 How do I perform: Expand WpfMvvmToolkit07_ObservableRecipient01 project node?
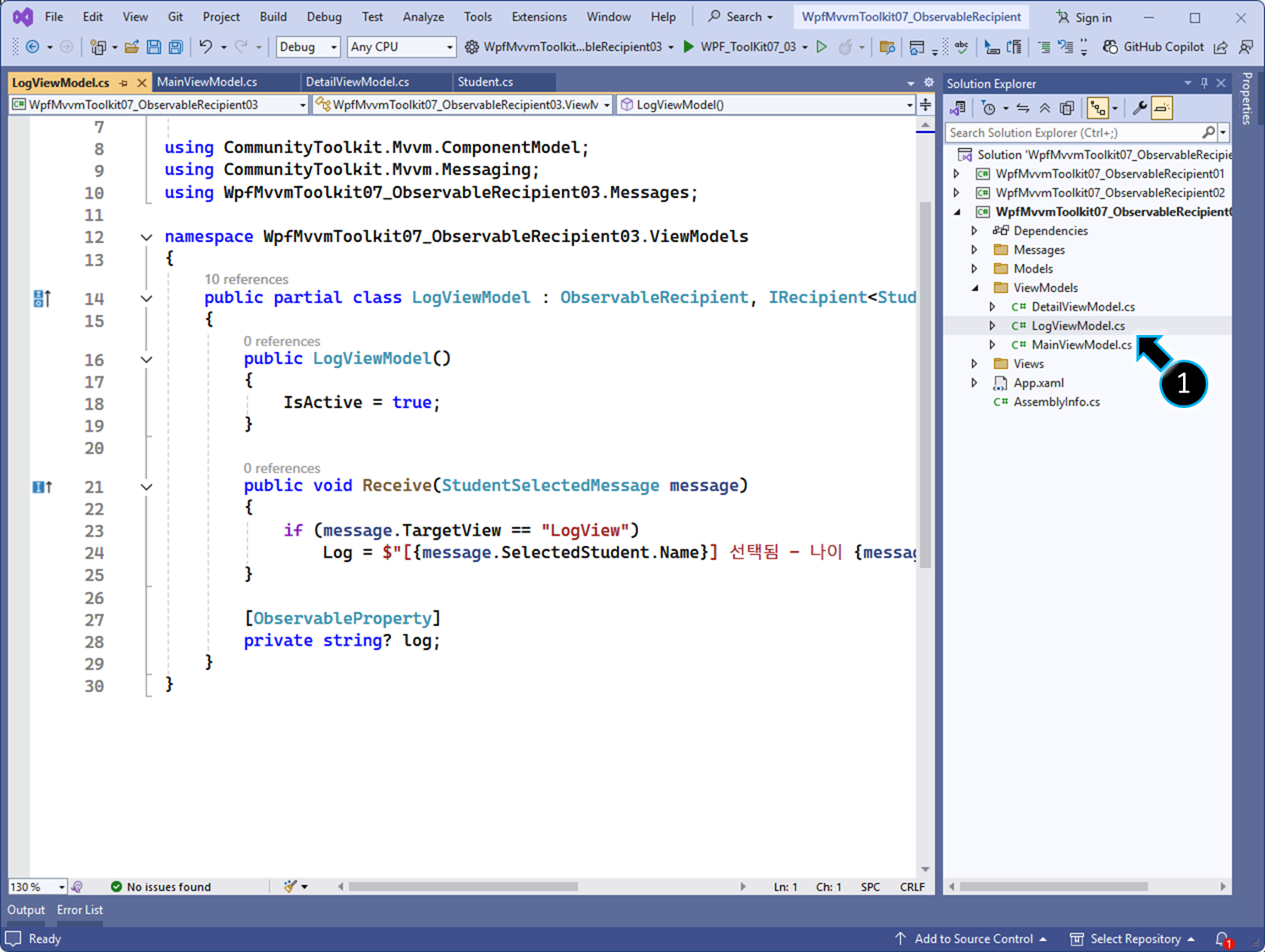(x=957, y=173)
